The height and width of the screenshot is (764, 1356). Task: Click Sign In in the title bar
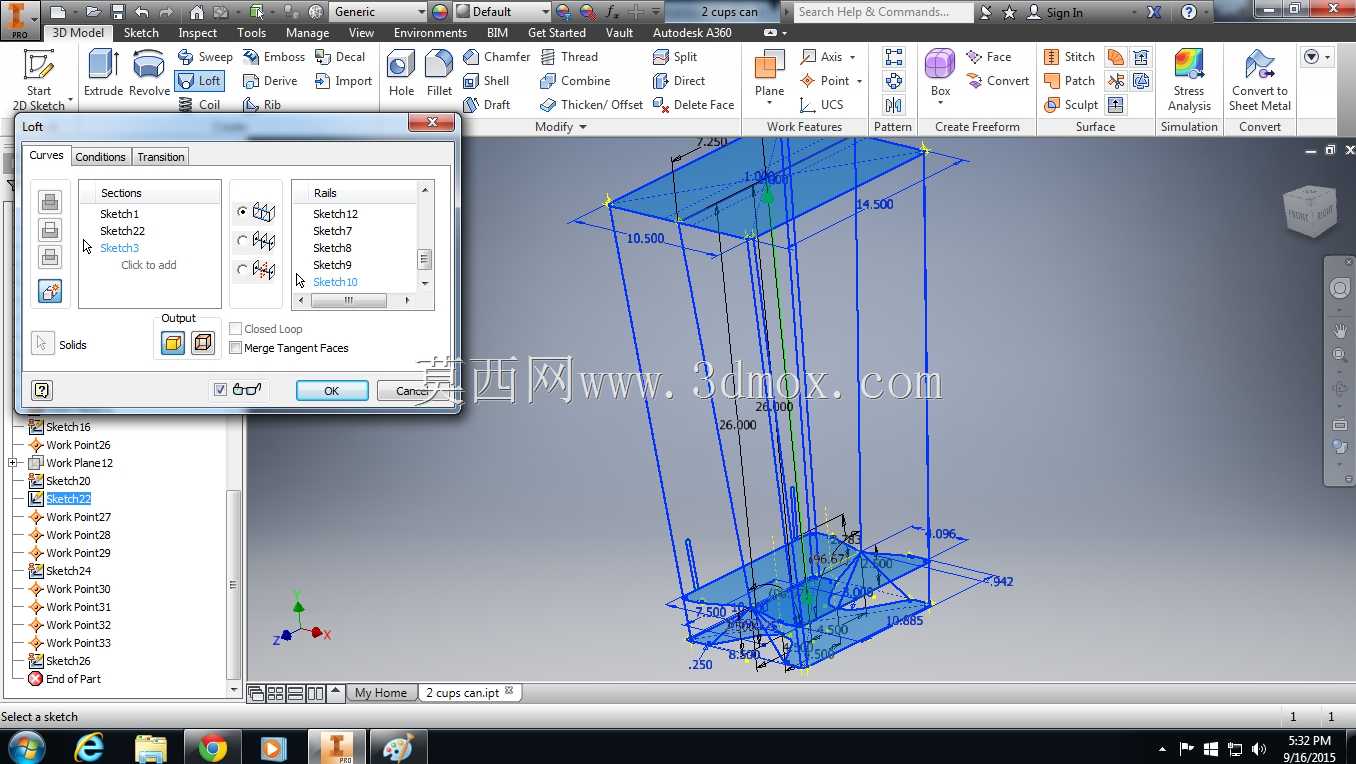tap(1064, 12)
